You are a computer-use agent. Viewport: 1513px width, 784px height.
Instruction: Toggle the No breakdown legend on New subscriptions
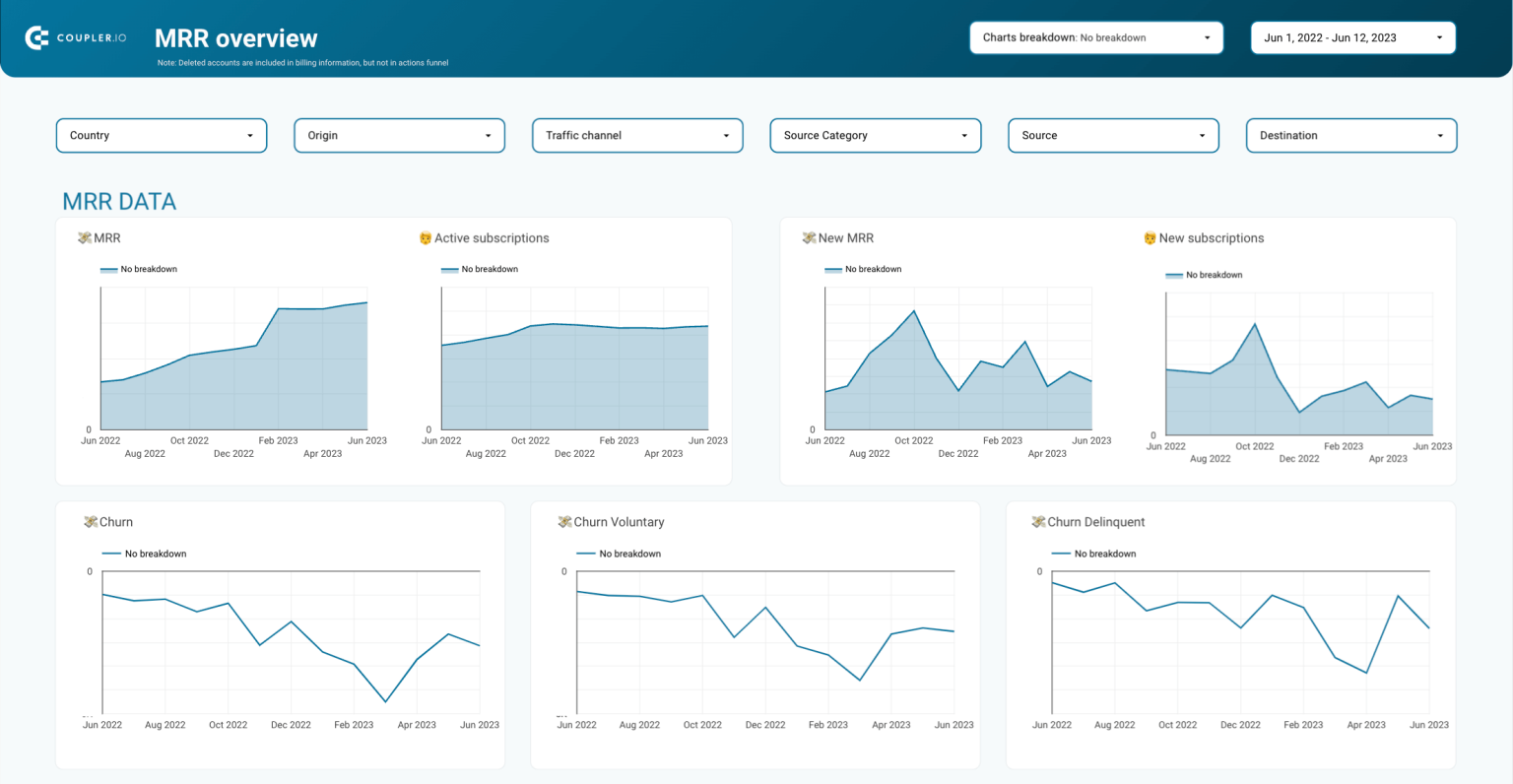pyautogui.click(x=1204, y=274)
